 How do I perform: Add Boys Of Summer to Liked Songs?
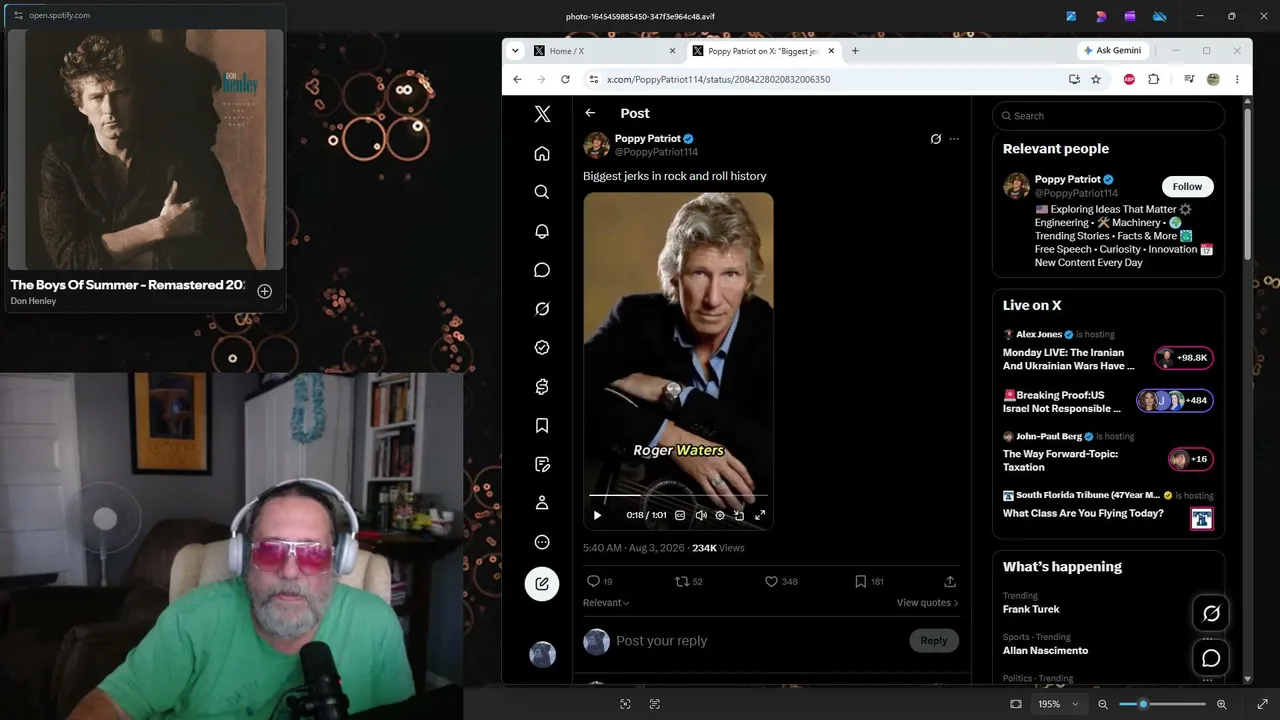[264, 292]
